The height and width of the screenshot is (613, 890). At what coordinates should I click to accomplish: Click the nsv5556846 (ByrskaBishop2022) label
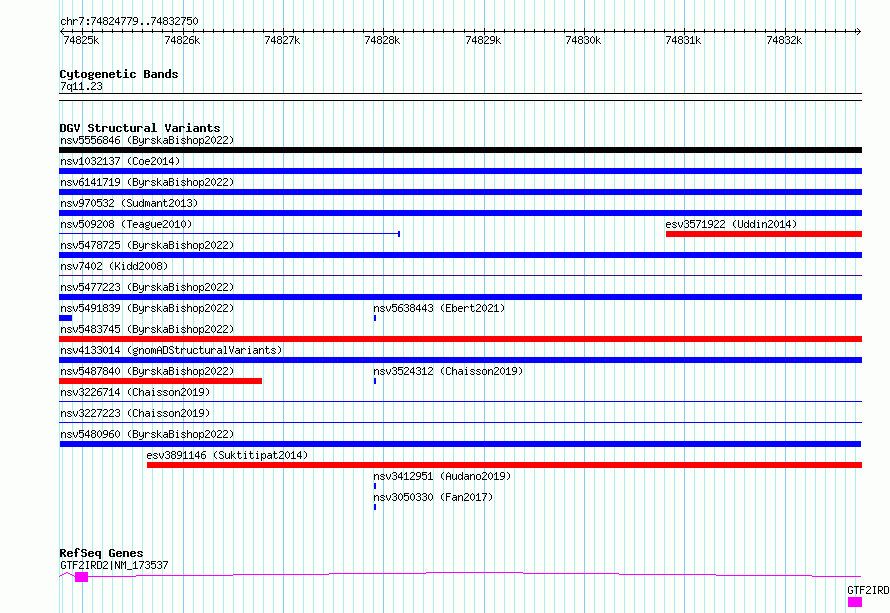tap(147, 140)
